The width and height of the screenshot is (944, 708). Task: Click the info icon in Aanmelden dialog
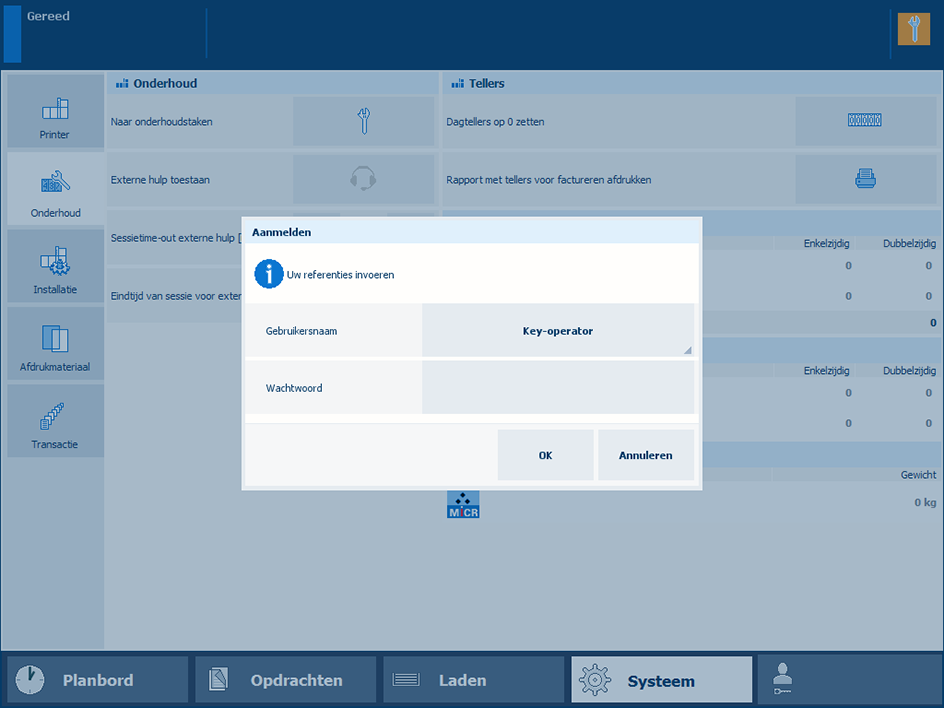coord(268,274)
